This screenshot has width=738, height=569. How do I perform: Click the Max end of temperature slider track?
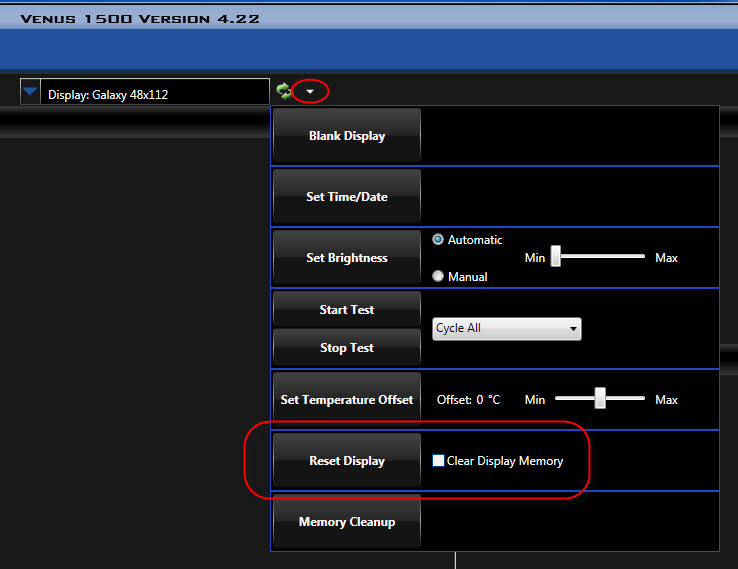point(642,399)
